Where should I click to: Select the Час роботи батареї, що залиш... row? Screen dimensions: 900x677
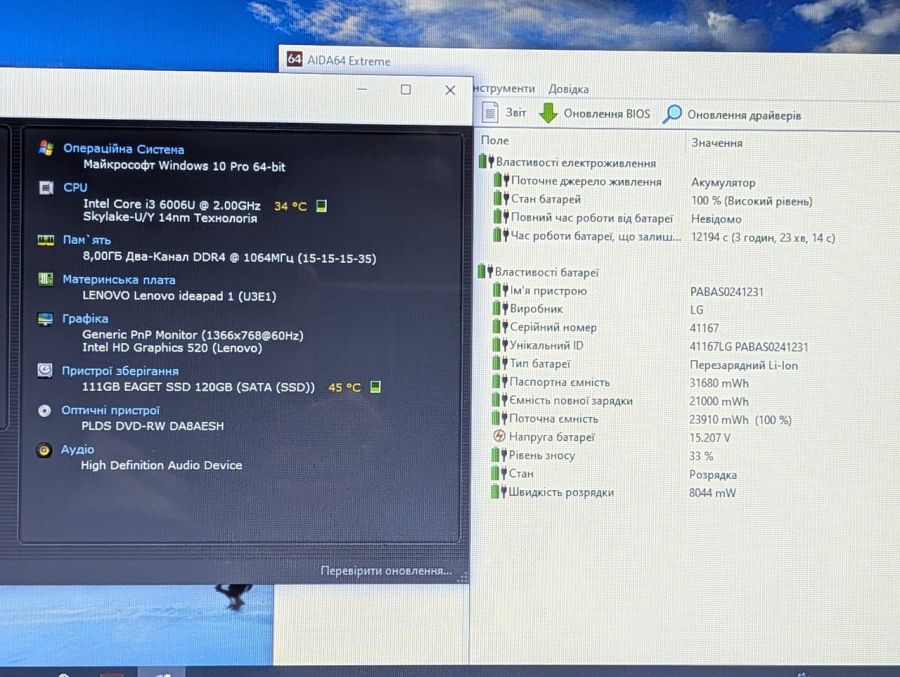(664, 236)
